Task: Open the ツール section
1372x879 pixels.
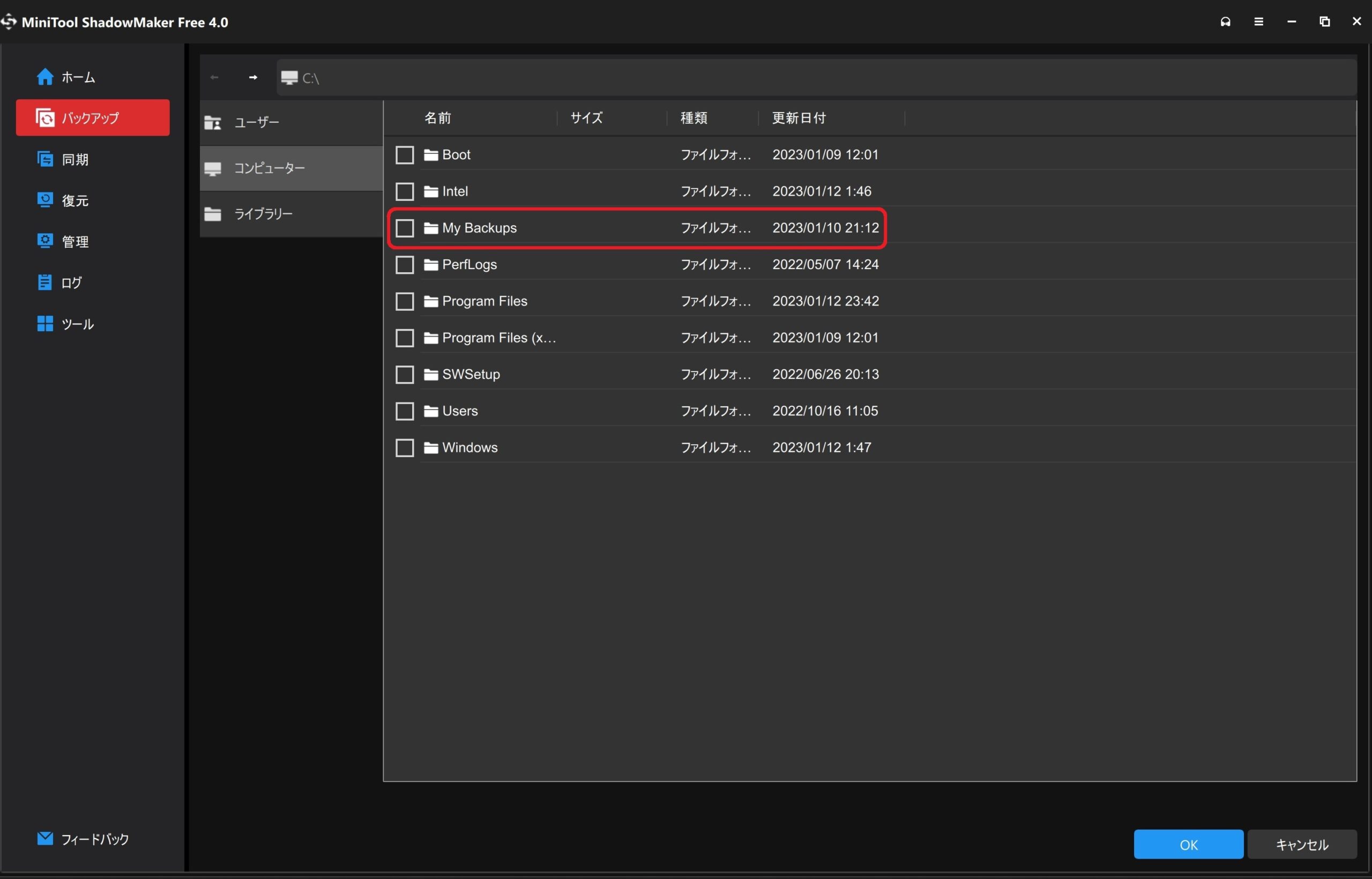Action: (x=65, y=324)
